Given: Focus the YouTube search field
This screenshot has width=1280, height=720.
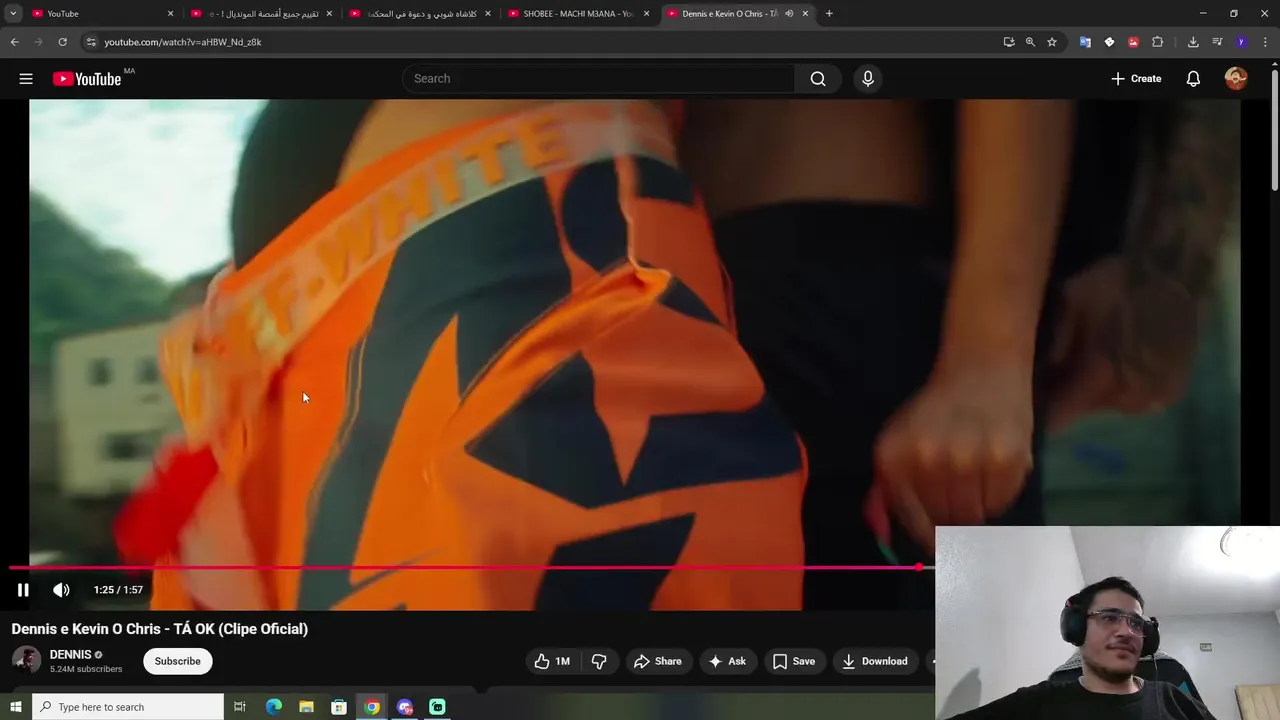Looking at the screenshot, I should 600,79.
